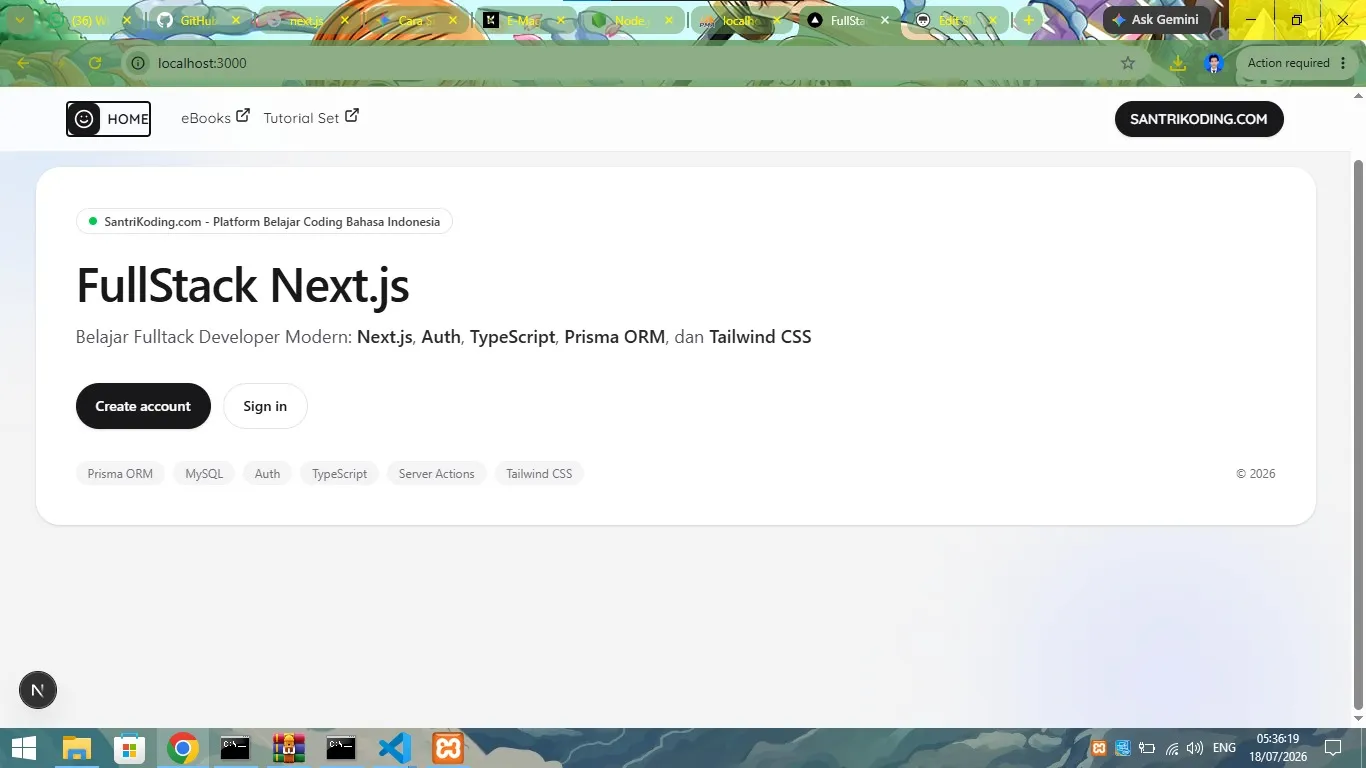Click the Server Actions tag chip

436,474
